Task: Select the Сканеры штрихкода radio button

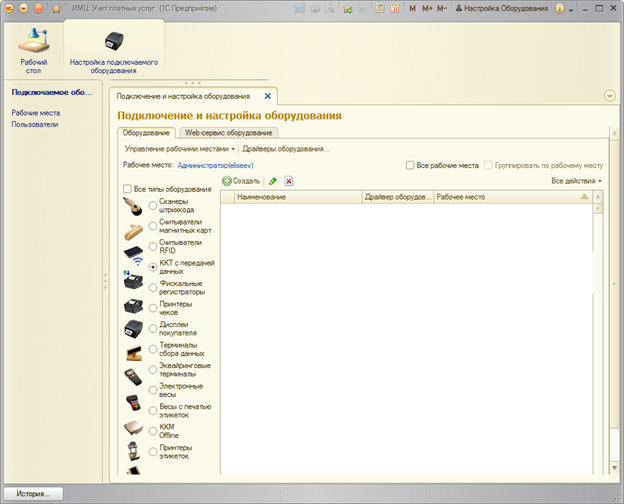Action: click(x=153, y=206)
